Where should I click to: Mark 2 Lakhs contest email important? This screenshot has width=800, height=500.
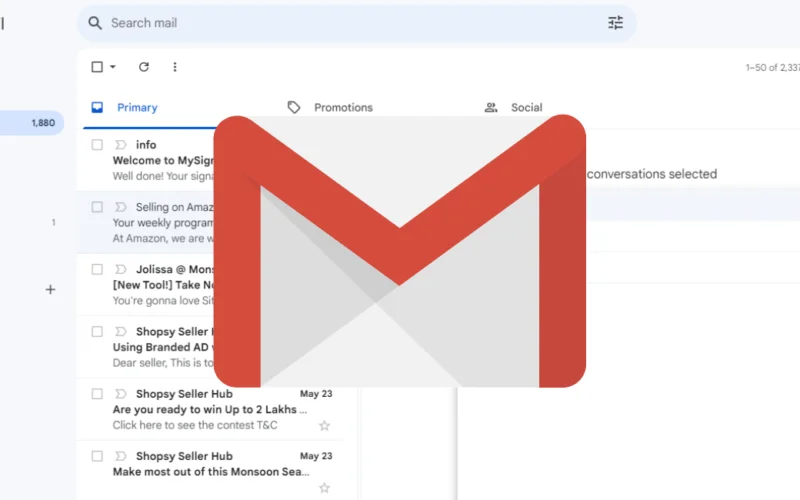point(120,394)
